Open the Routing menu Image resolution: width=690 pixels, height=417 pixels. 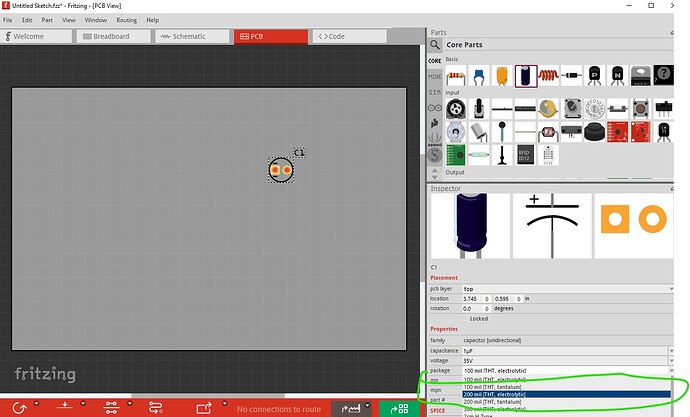(x=127, y=20)
